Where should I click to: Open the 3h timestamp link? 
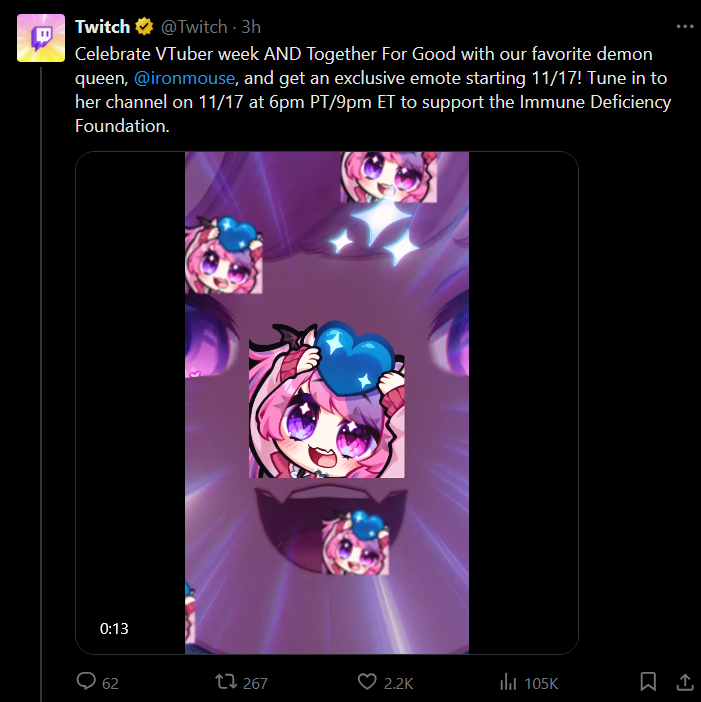click(251, 27)
